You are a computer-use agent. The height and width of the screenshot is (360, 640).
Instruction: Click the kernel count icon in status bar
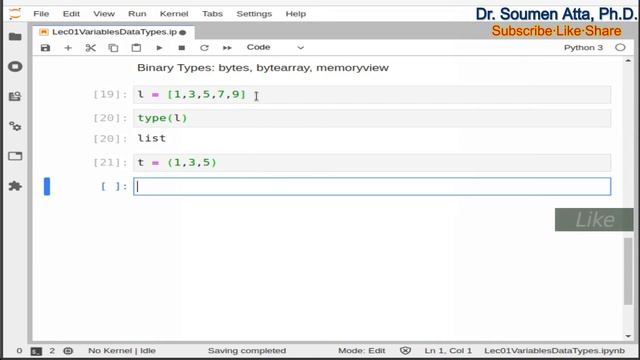(68, 351)
